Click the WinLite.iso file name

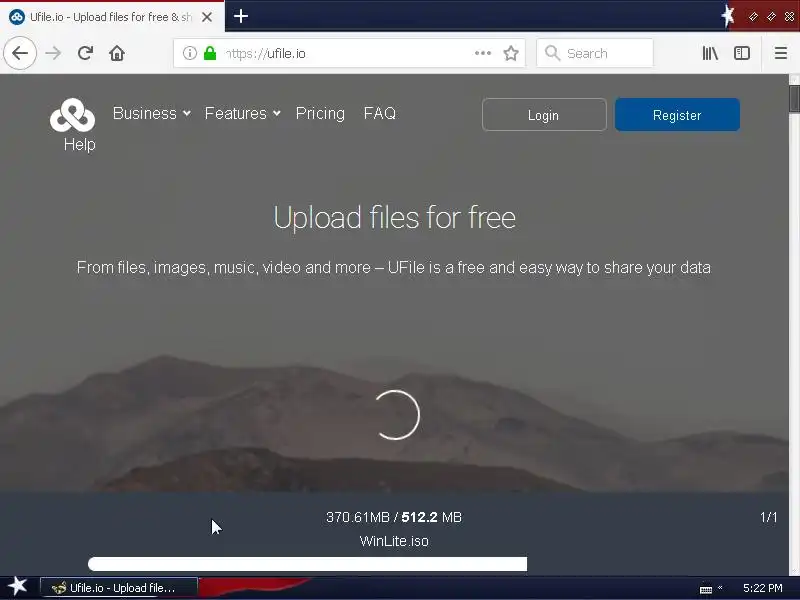(394, 541)
